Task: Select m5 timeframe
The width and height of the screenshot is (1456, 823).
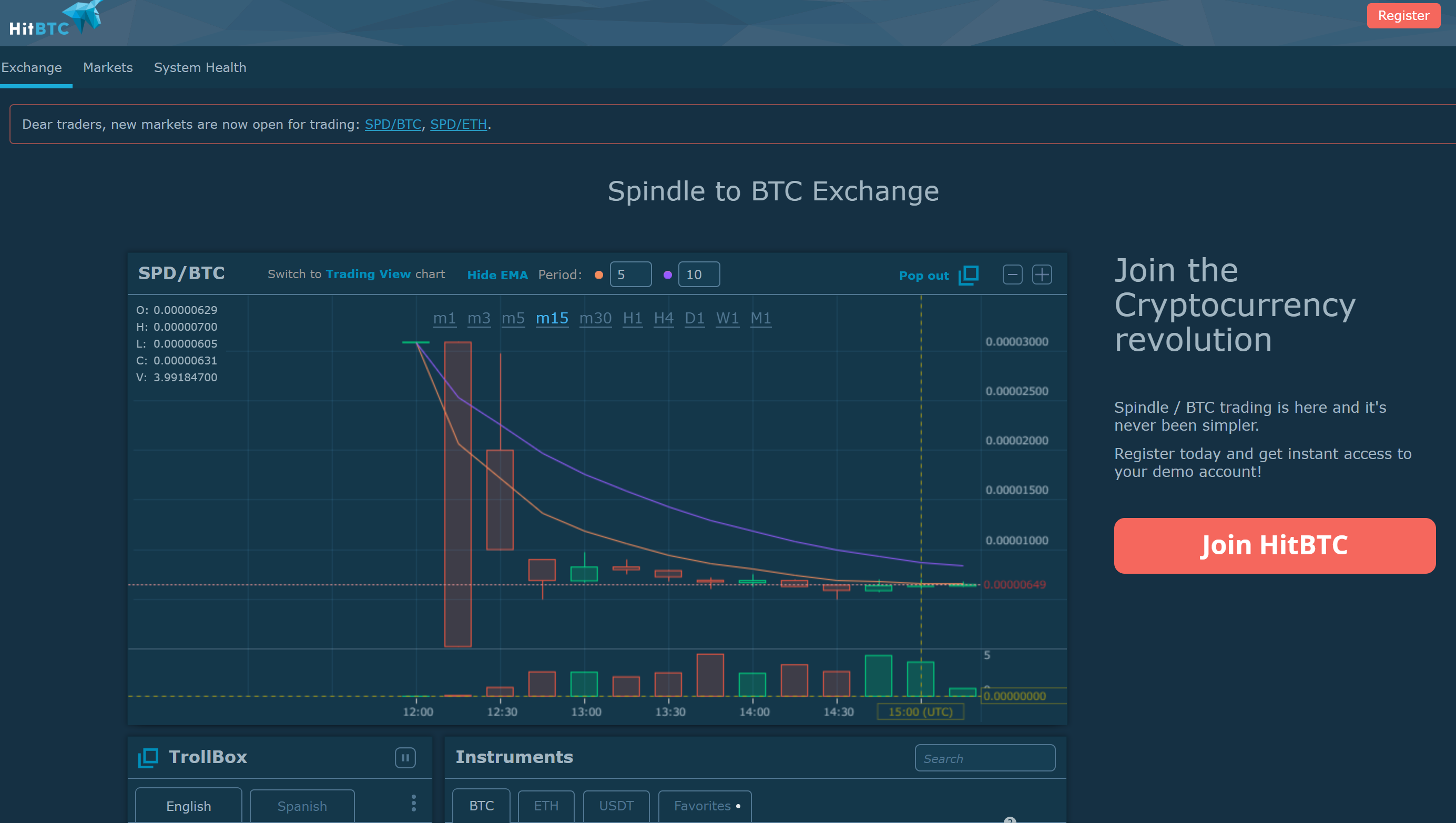Action: (x=513, y=318)
